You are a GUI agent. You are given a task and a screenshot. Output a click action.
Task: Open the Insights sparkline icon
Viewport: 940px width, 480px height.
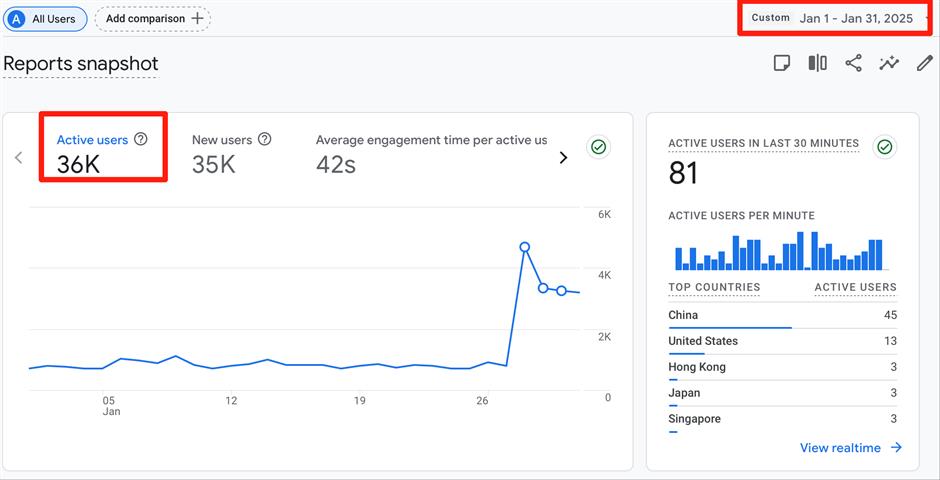(x=889, y=63)
